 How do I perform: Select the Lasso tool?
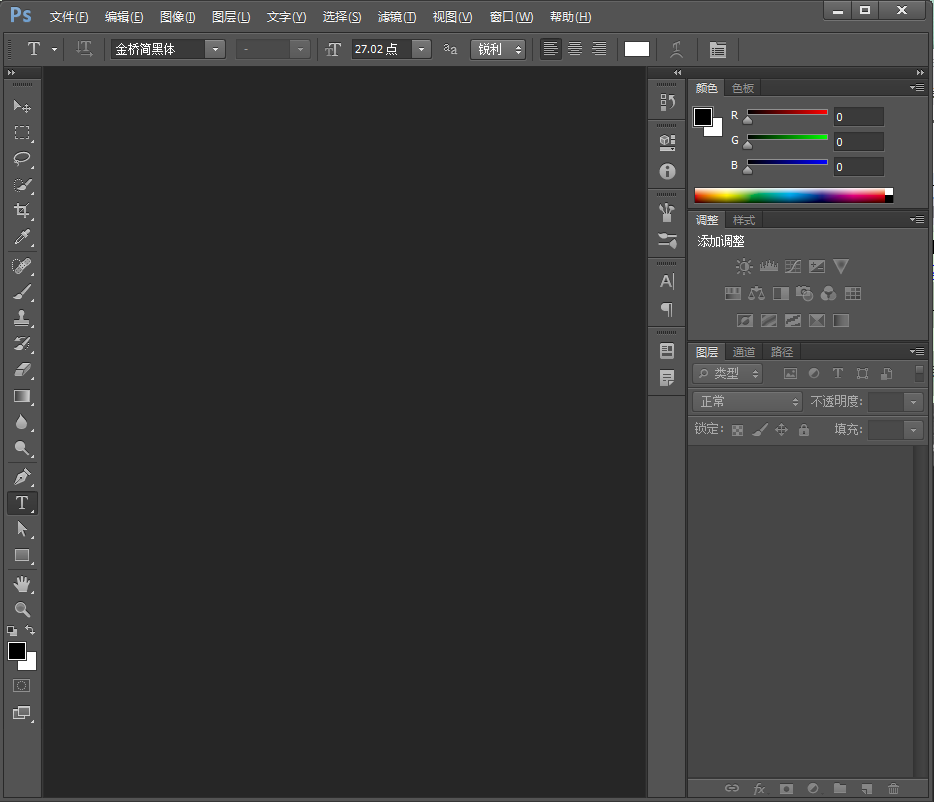pyautogui.click(x=21, y=159)
